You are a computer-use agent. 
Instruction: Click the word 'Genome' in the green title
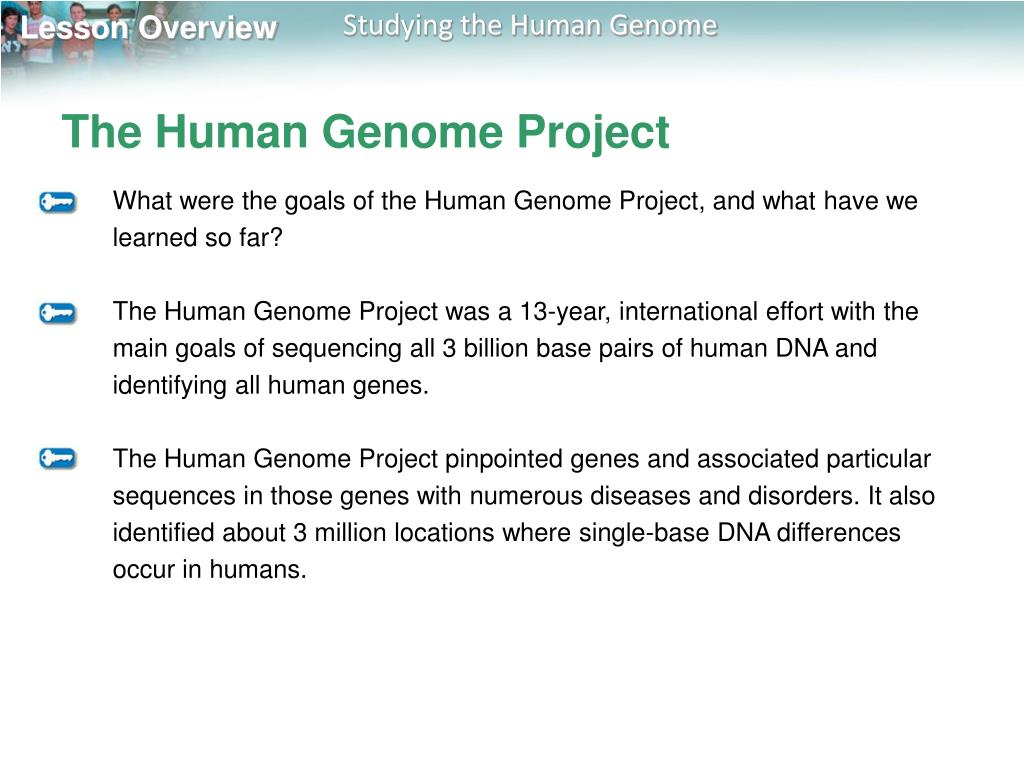[x=412, y=133]
